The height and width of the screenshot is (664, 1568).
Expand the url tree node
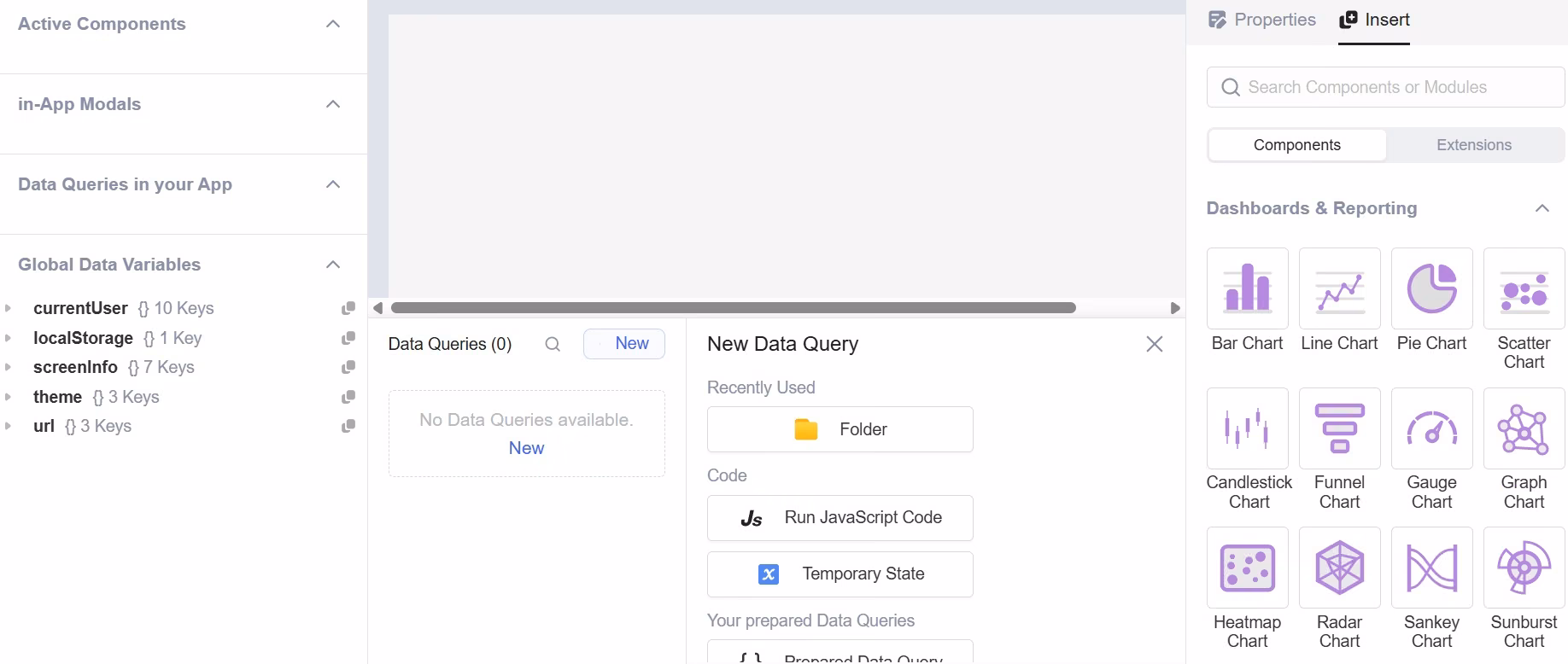coord(9,426)
